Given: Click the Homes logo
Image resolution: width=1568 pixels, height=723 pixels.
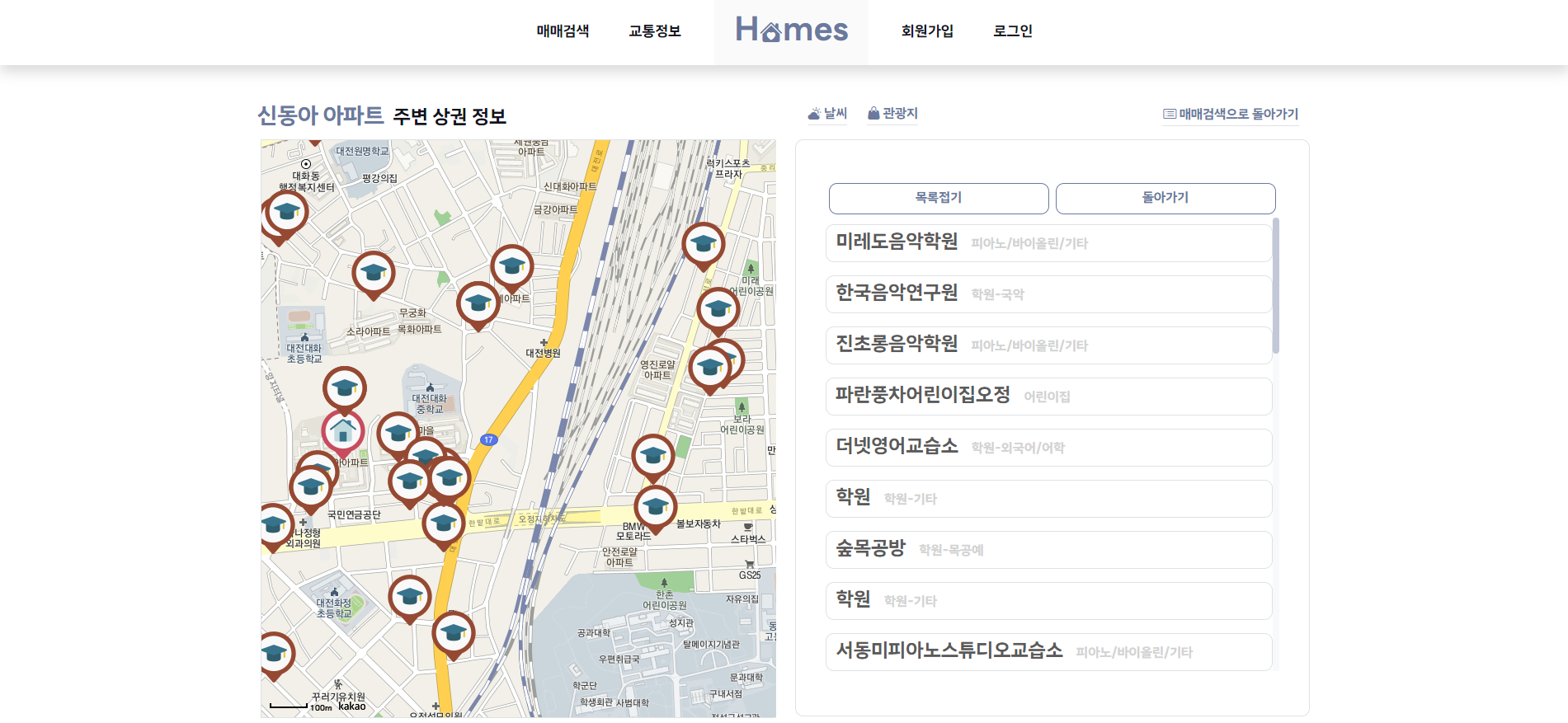Looking at the screenshot, I should pyautogui.click(x=791, y=31).
